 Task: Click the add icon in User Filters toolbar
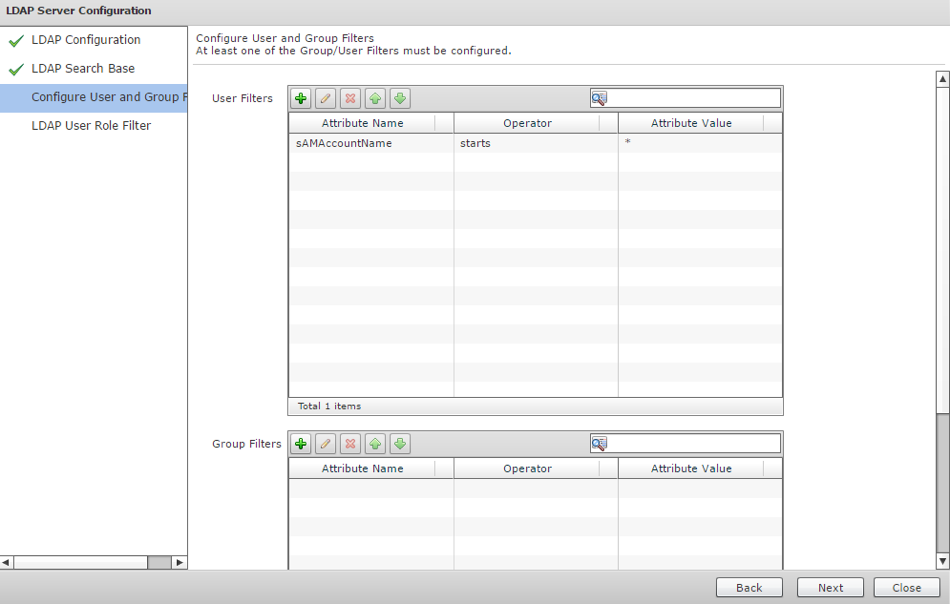coord(301,98)
